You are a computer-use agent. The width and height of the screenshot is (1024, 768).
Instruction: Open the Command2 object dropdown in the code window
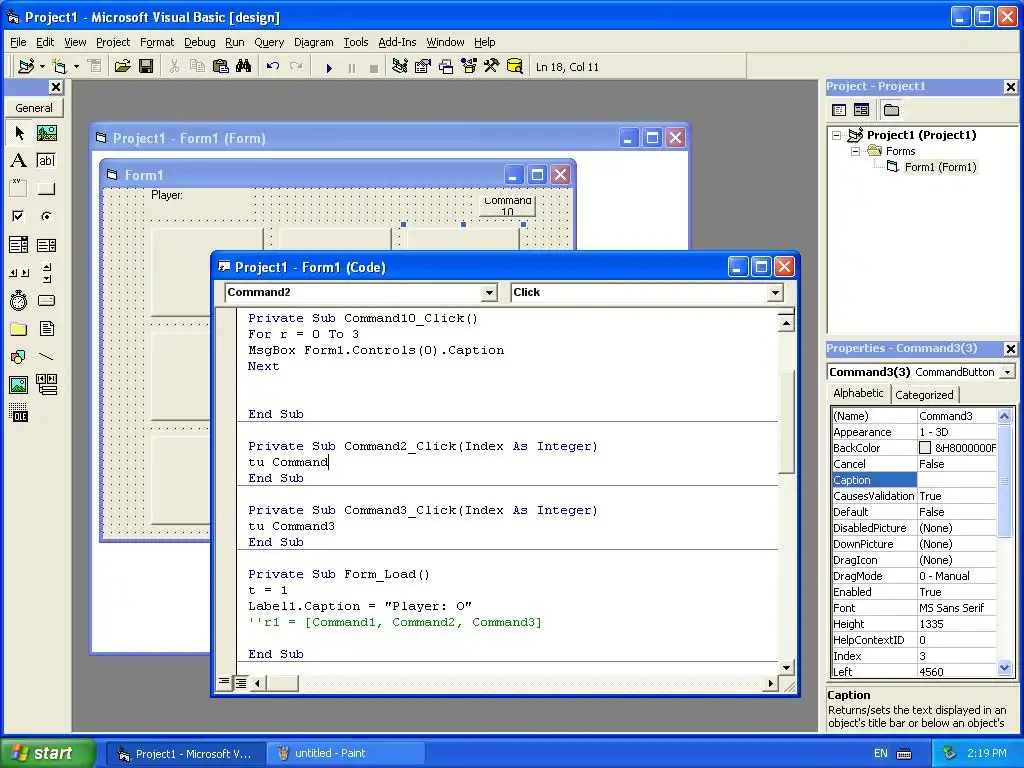pos(489,293)
